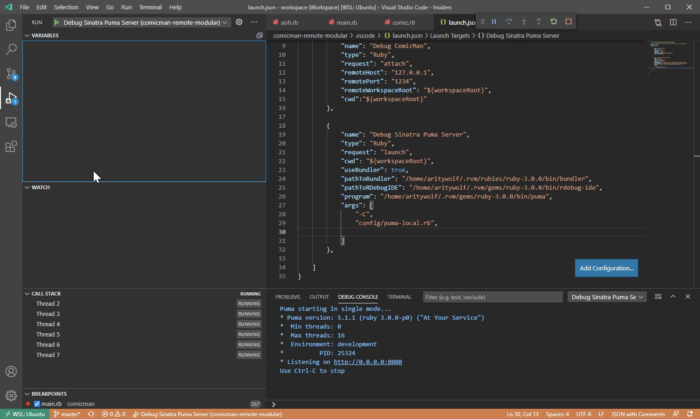Click the debug console input prompt

tap(482, 404)
